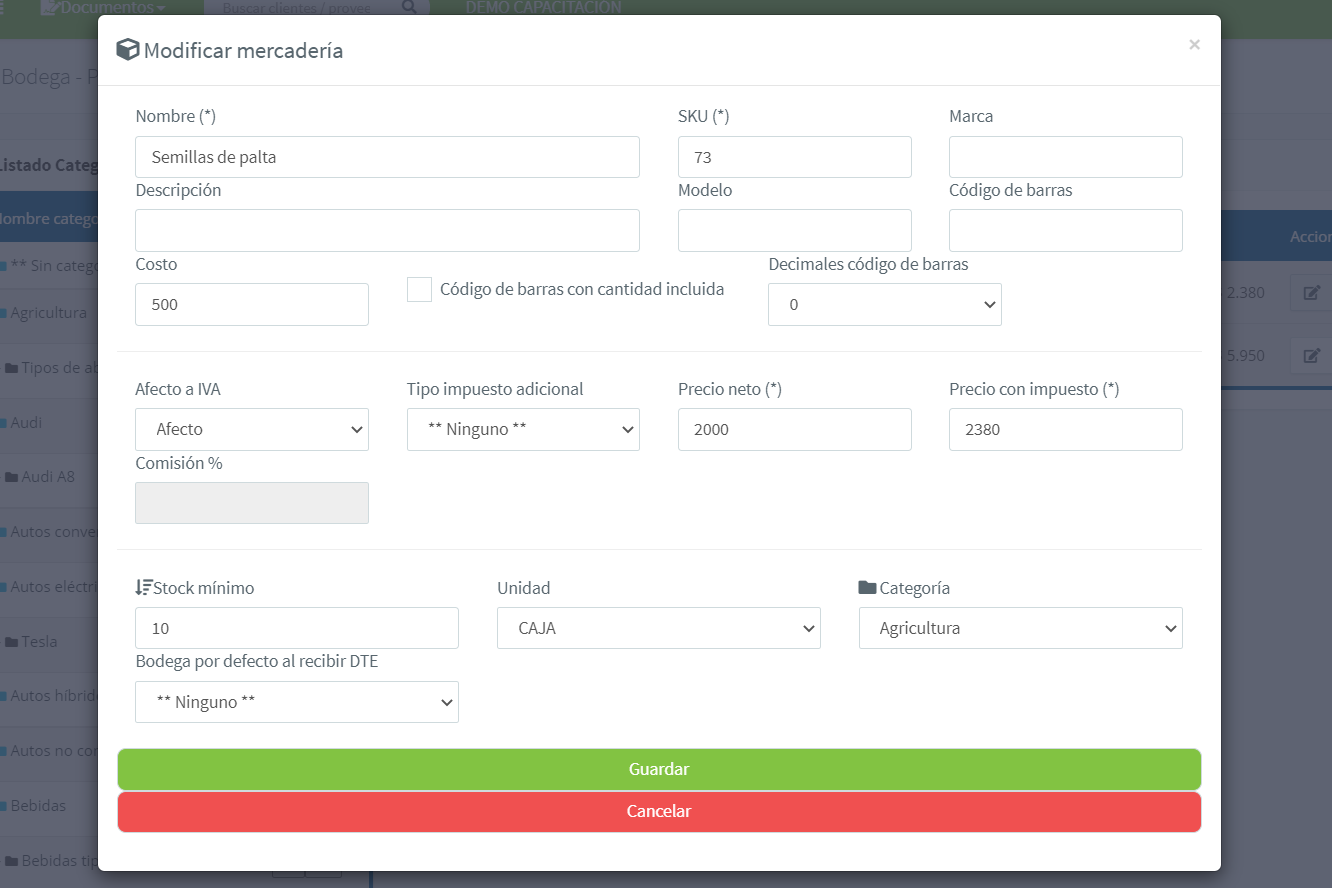Select Bodega por defecto al recibir DTE
The width and height of the screenshot is (1332, 888).
coord(296,703)
